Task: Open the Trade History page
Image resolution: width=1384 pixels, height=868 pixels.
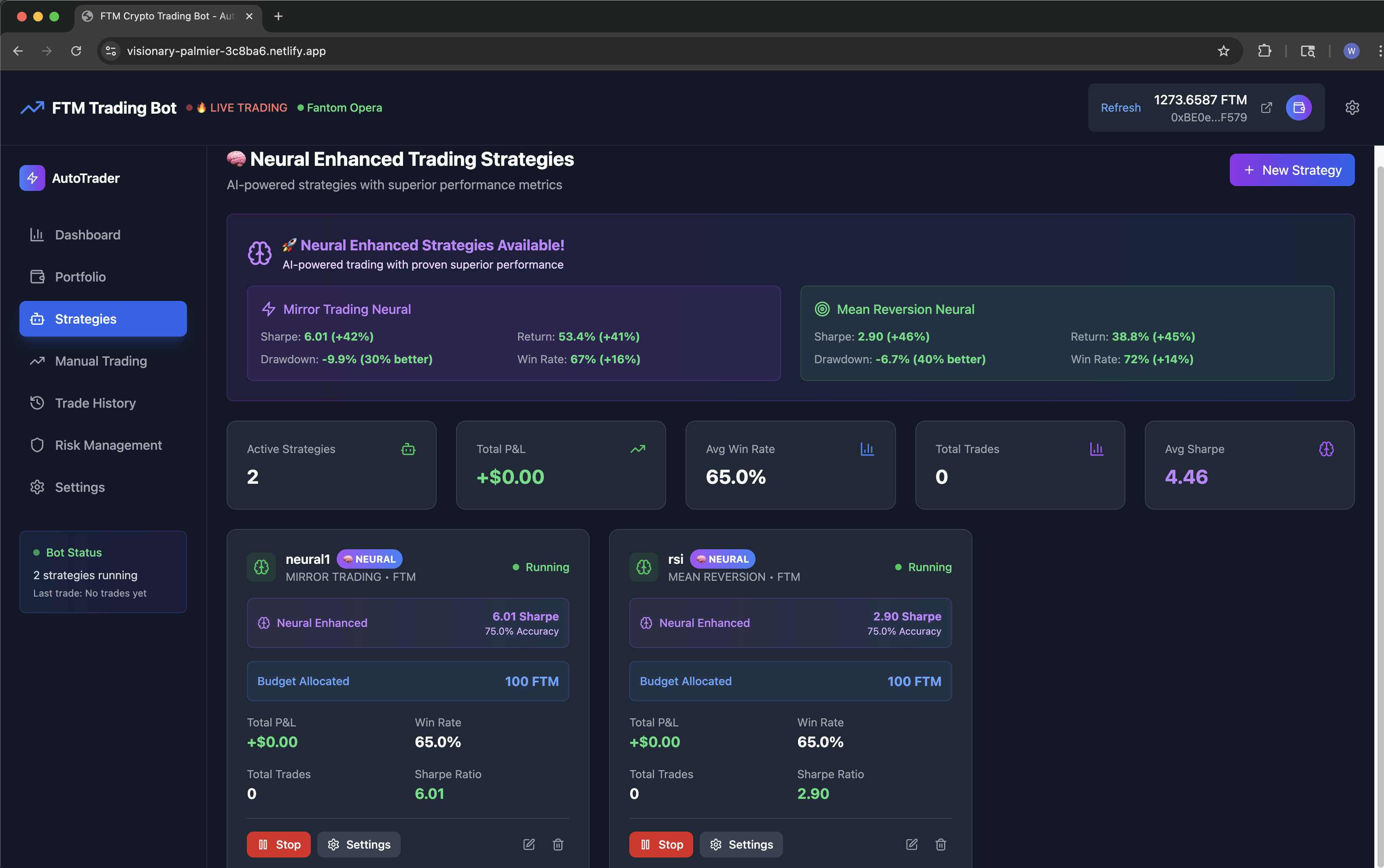Action: [96, 403]
